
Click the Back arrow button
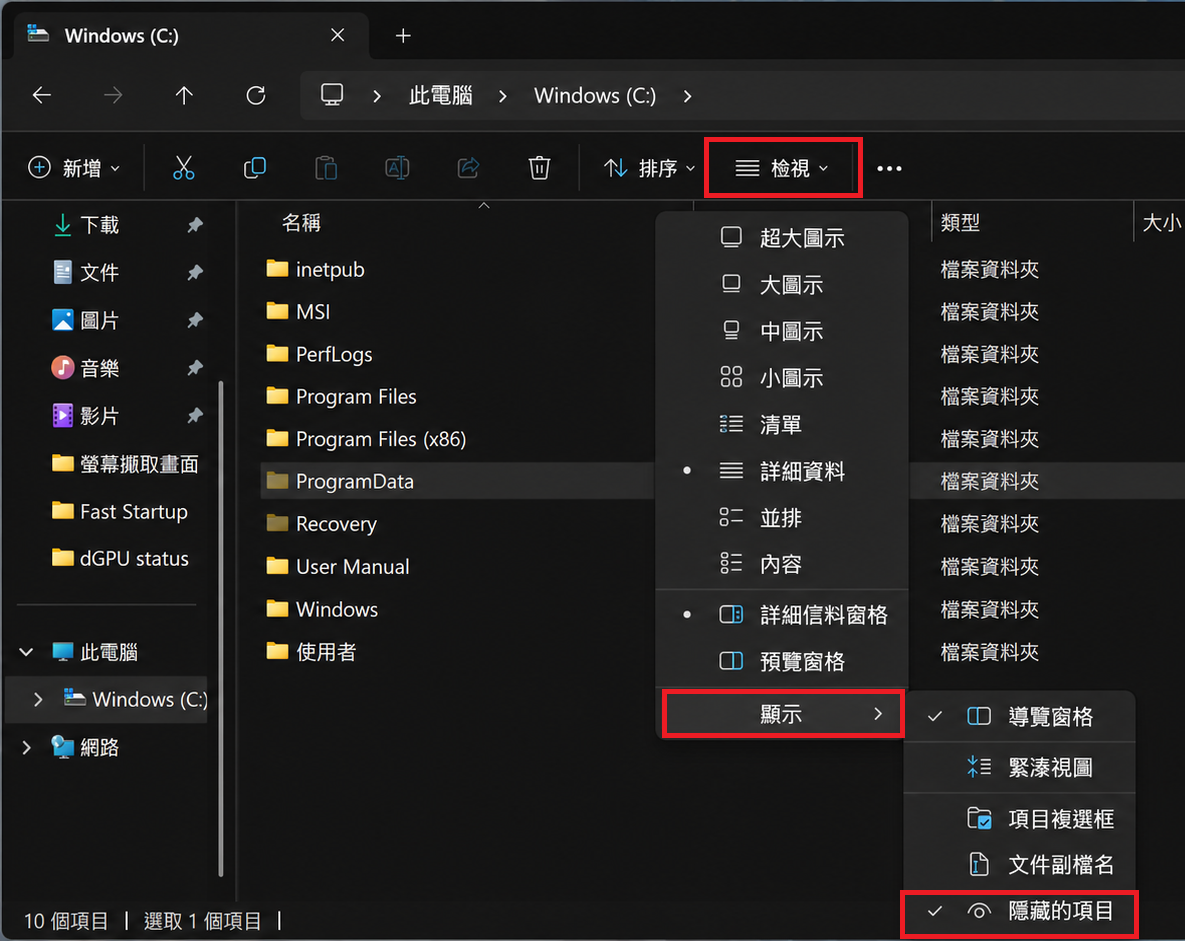(42, 96)
